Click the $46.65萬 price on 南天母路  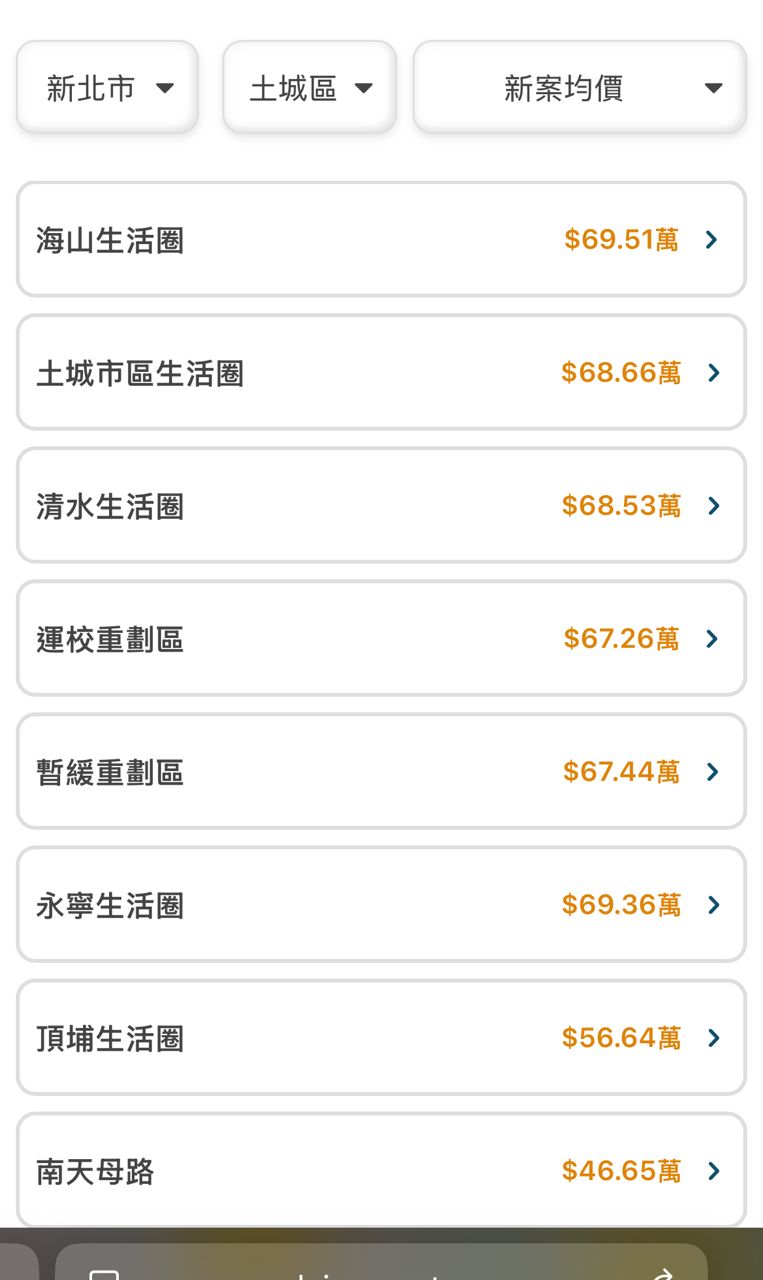621,1171
